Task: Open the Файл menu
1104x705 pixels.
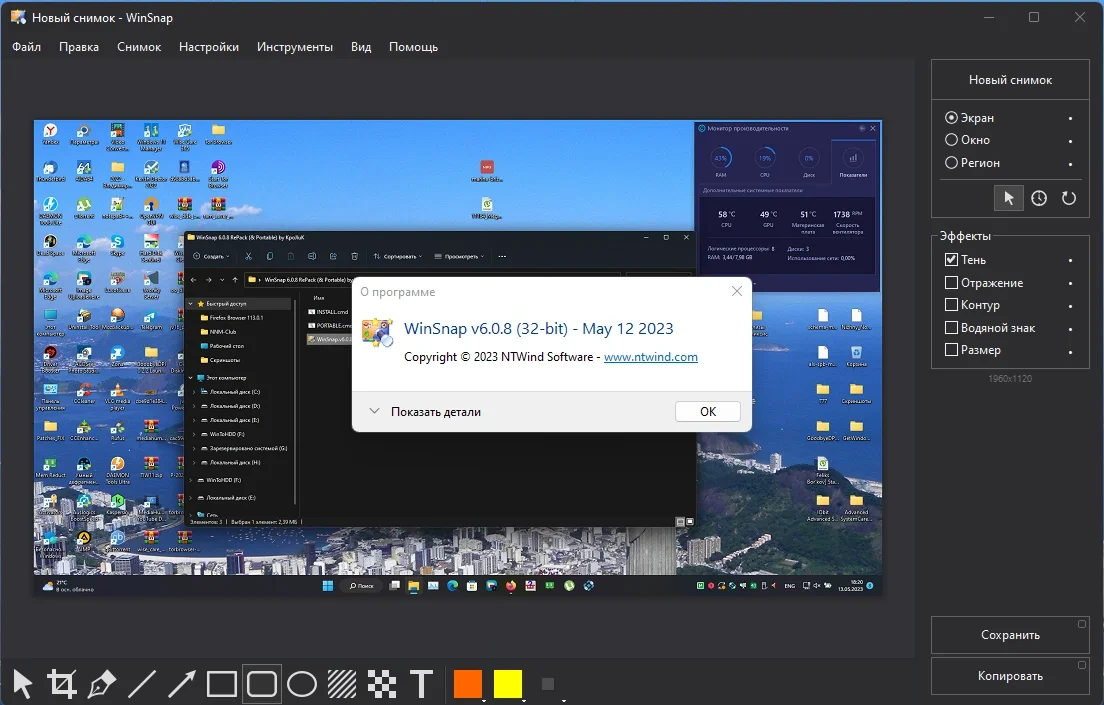Action: click(26, 46)
